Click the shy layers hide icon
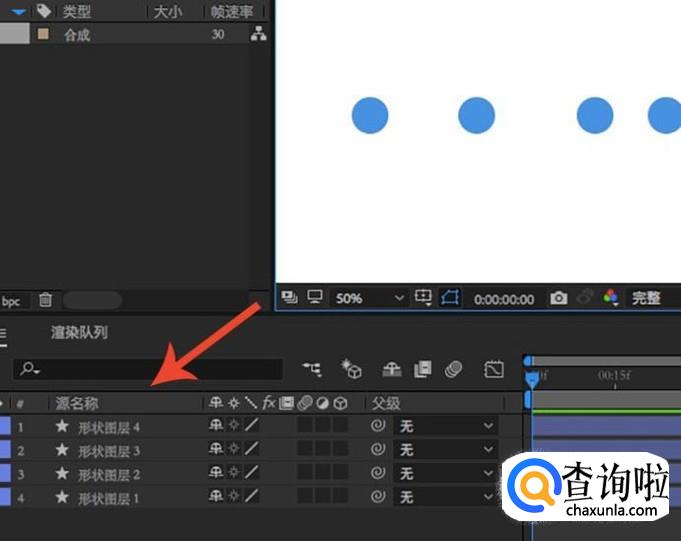The width and height of the screenshot is (681, 541). click(391, 369)
